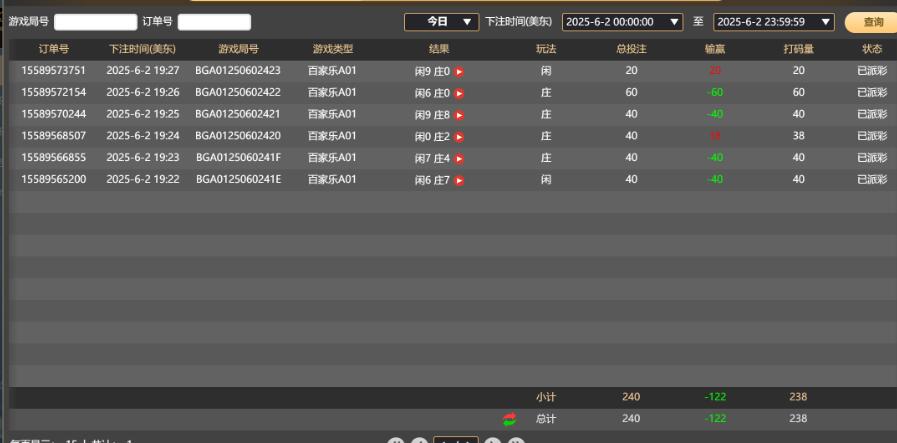Play result video for round BGA01250602423
897x443 pixels.
tap(460, 71)
